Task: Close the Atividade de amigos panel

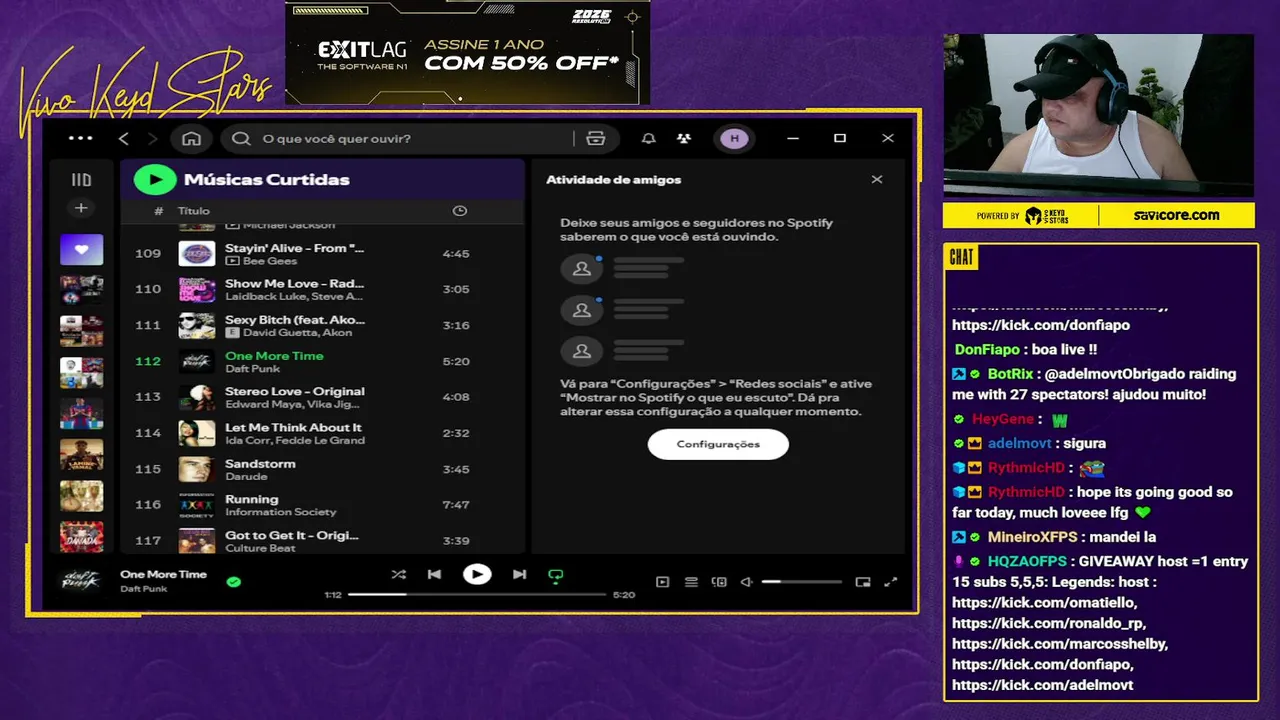Action: (877, 180)
